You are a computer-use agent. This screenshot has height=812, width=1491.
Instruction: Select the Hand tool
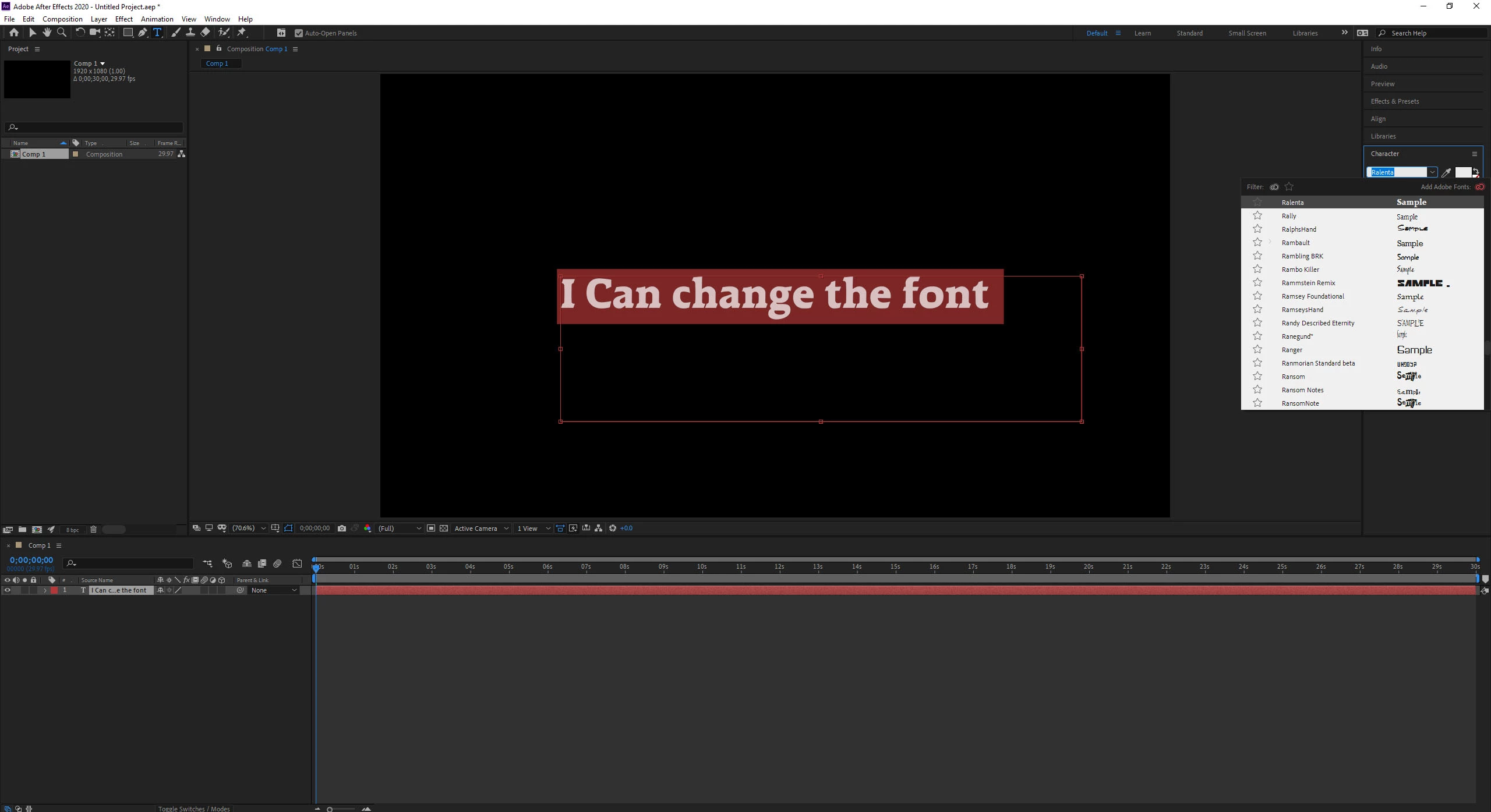click(47, 33)
